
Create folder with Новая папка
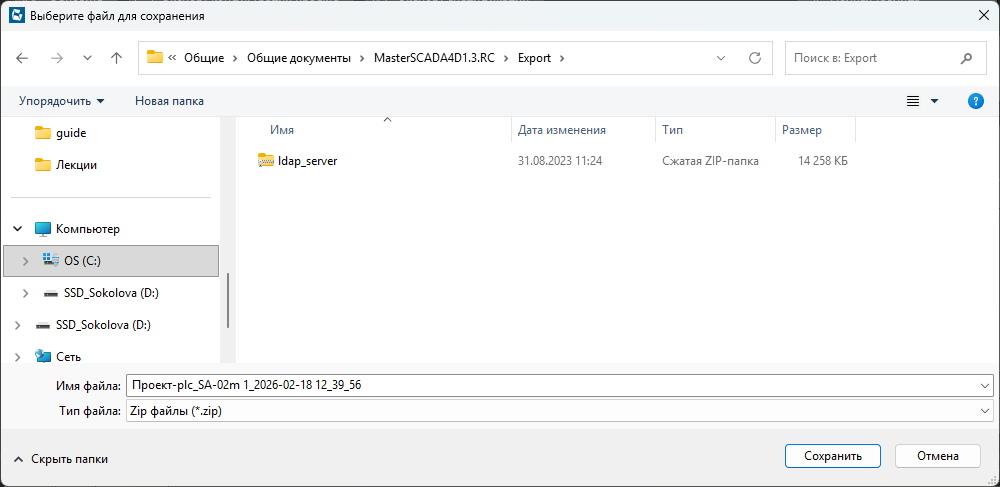pos(169,101)
